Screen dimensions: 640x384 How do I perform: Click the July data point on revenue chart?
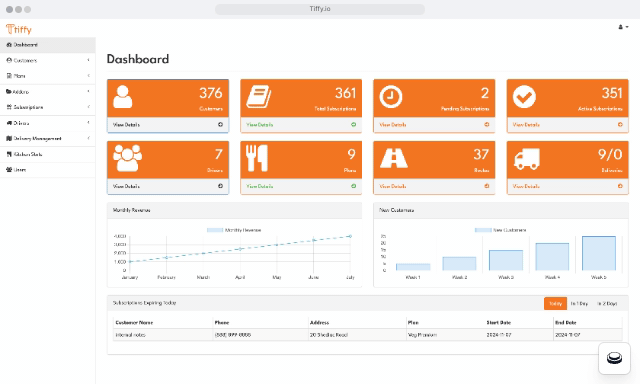pos(350,236)
